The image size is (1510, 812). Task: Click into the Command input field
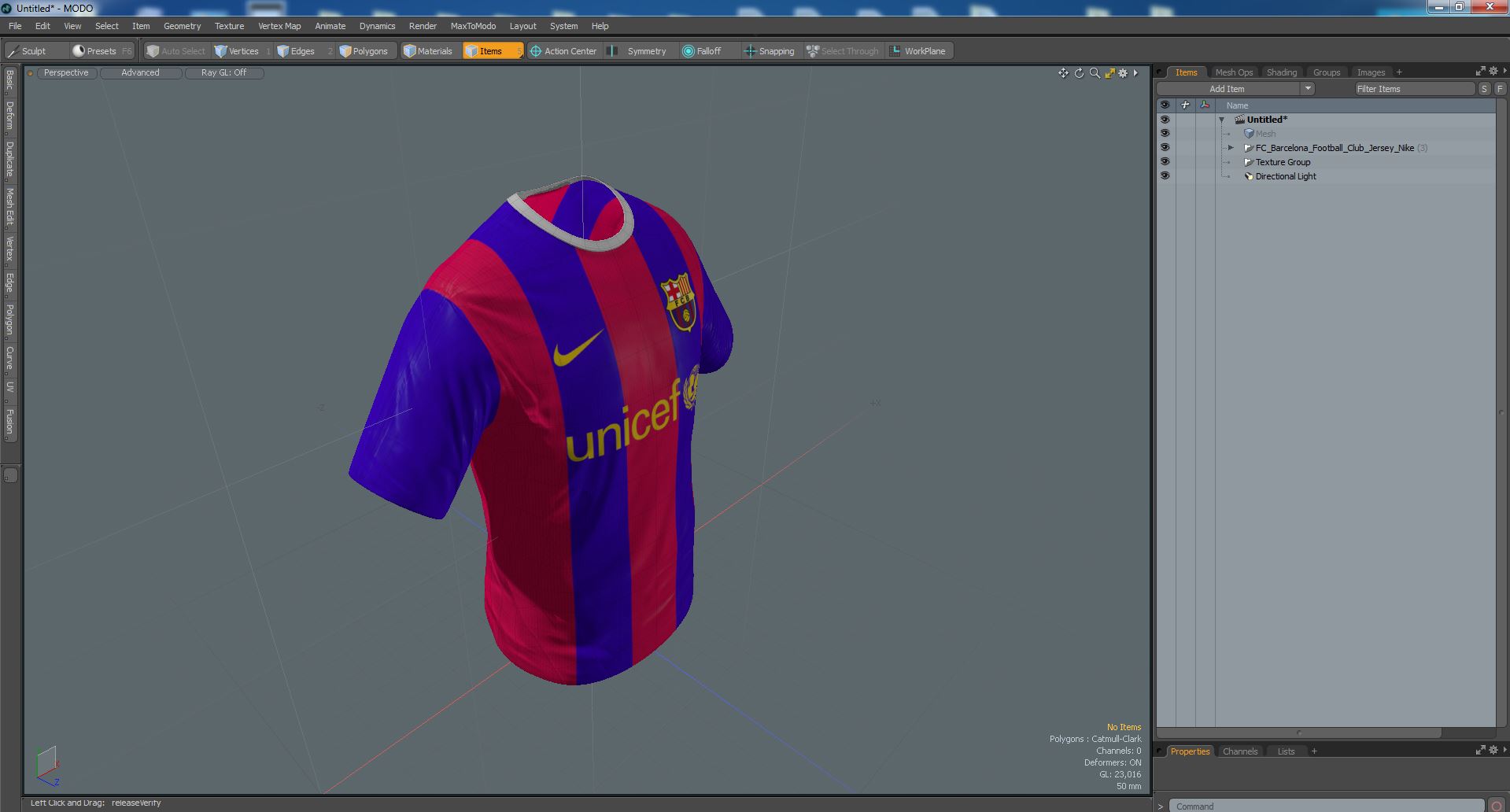(1326, 806)
